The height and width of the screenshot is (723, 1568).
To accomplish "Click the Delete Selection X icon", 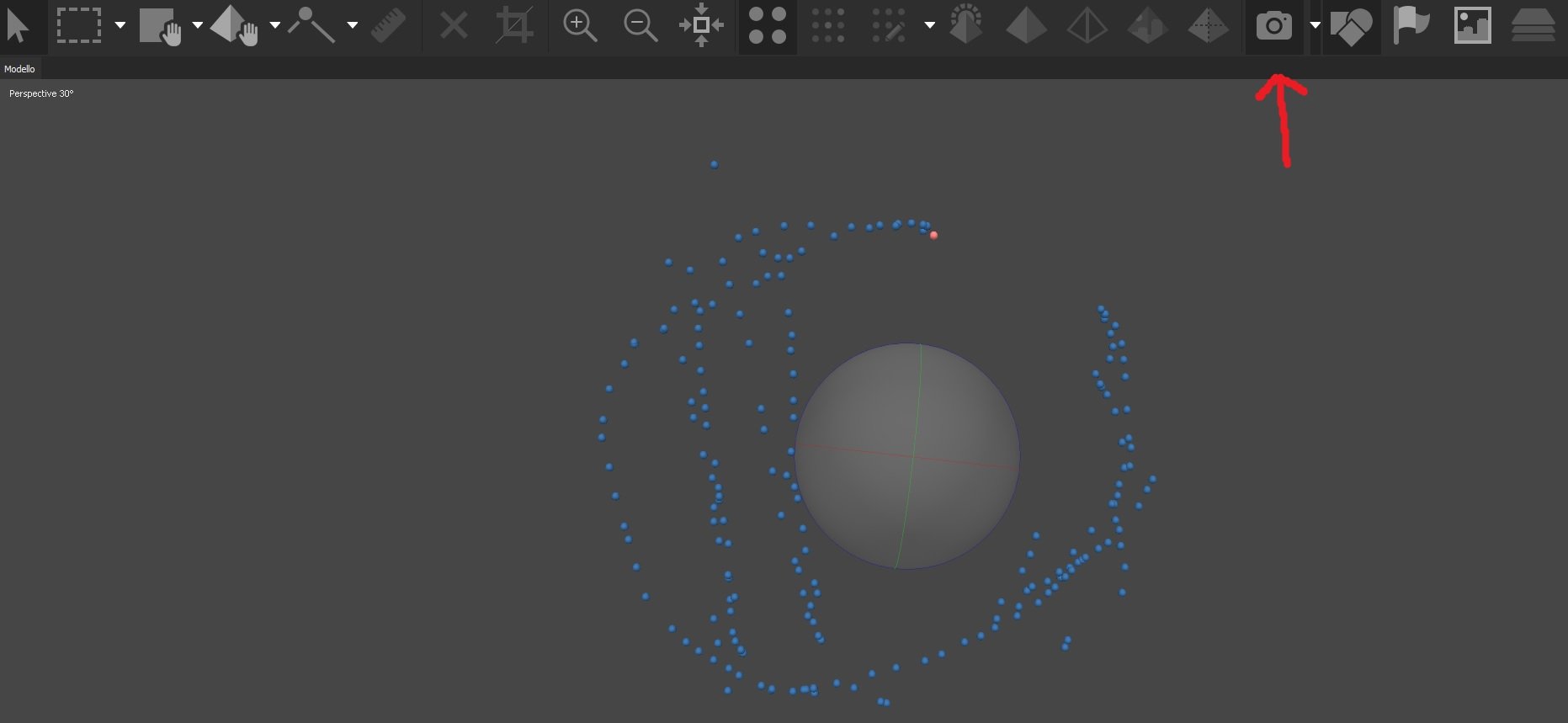I will click(454, 25).
